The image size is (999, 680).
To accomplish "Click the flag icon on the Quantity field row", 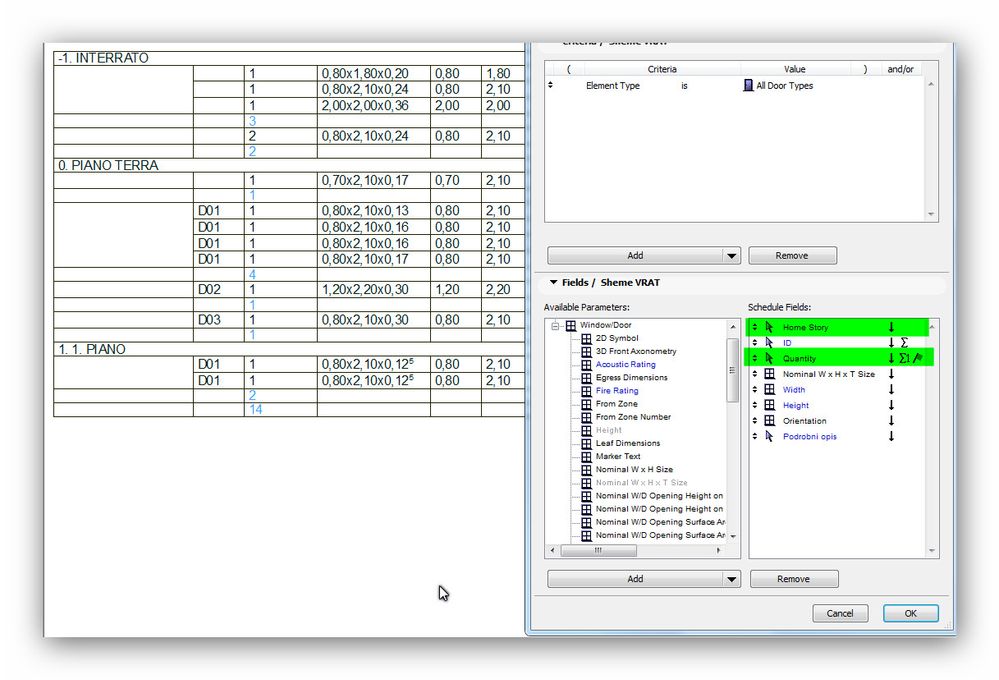I will 917,358.
